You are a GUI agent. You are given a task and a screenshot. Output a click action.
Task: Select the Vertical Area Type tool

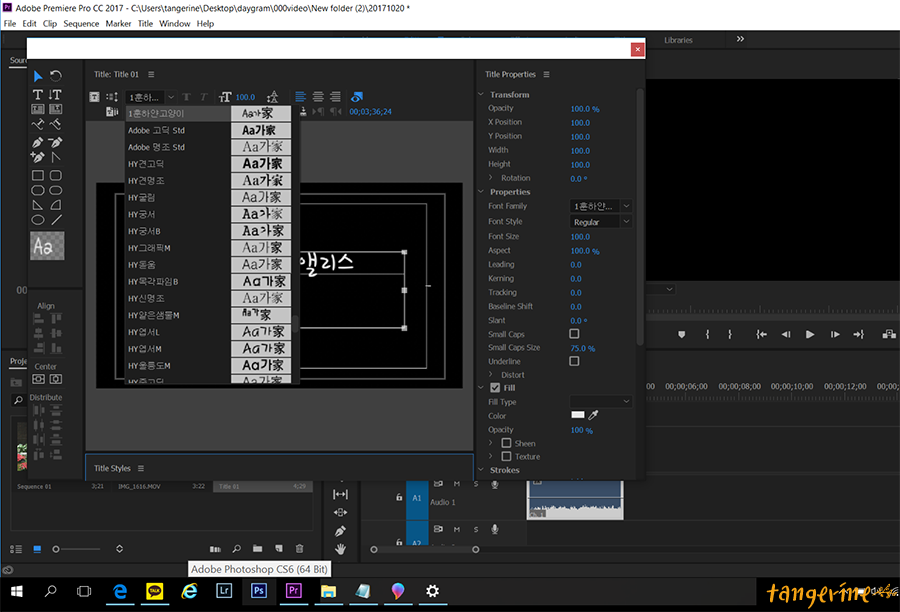point(56,109)
